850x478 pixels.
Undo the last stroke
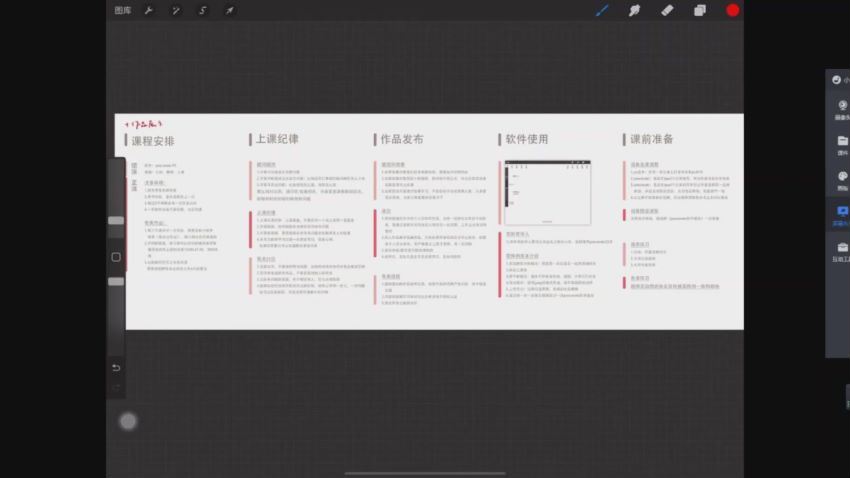pos(116,368)
